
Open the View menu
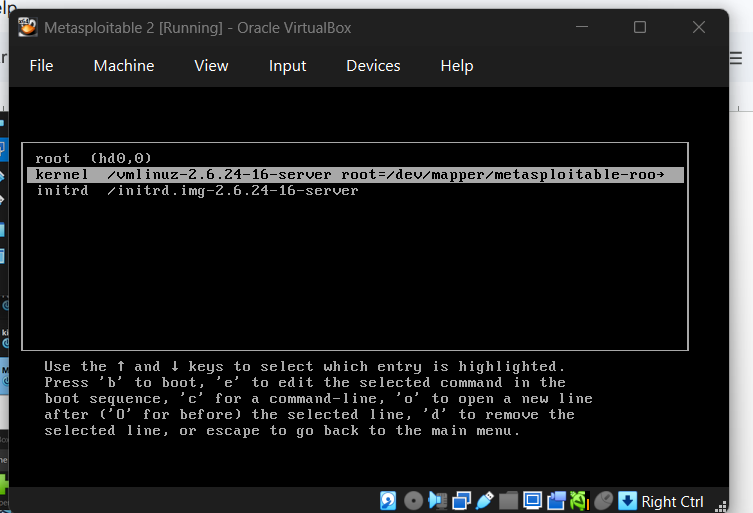(211, 66)
